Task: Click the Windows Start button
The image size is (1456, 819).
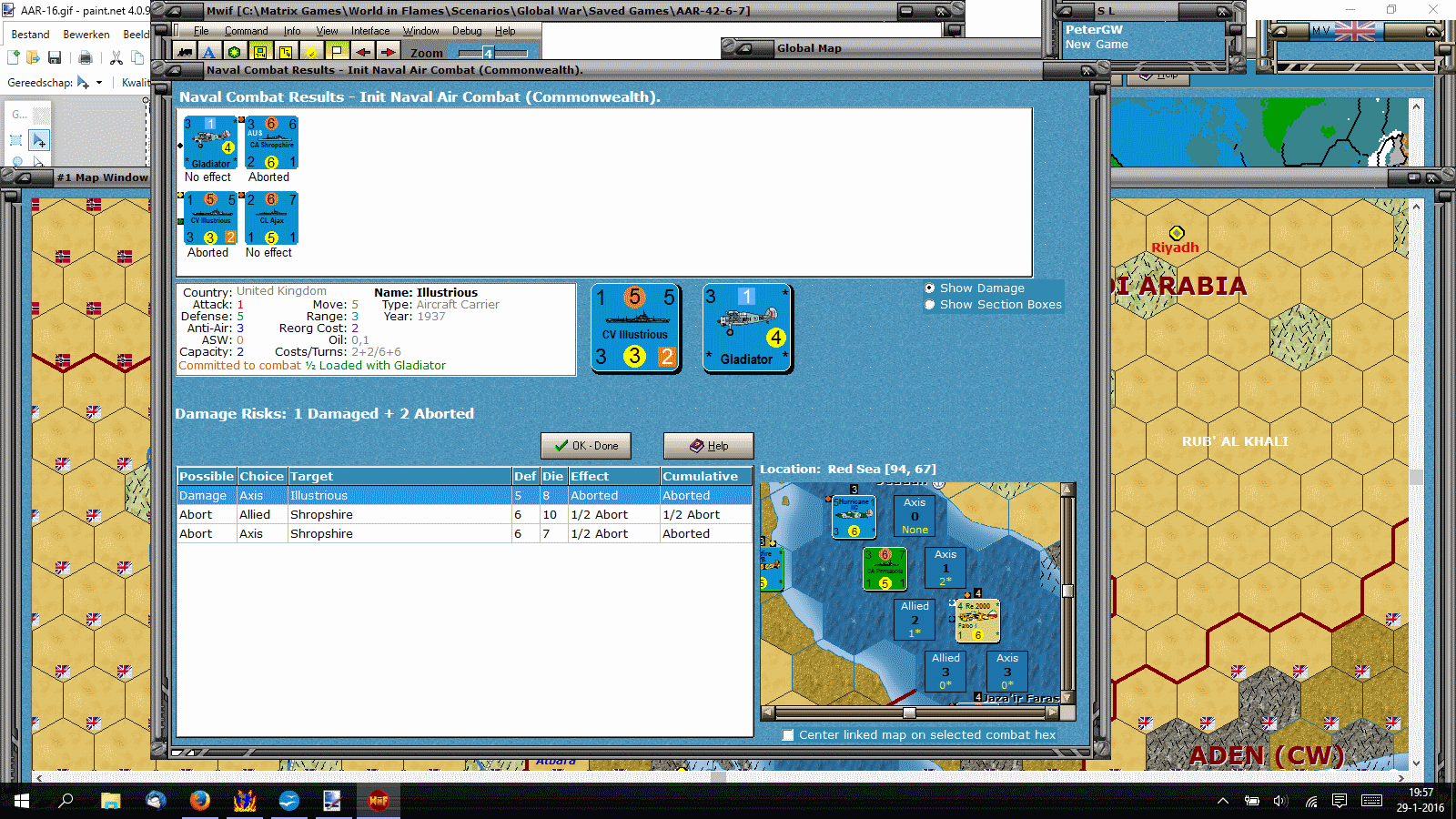Action: click(x=22, y=801)
